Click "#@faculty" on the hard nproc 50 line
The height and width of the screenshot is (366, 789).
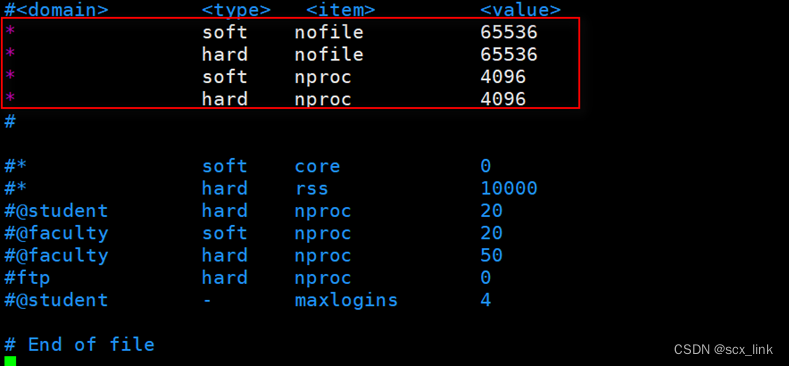56,255
